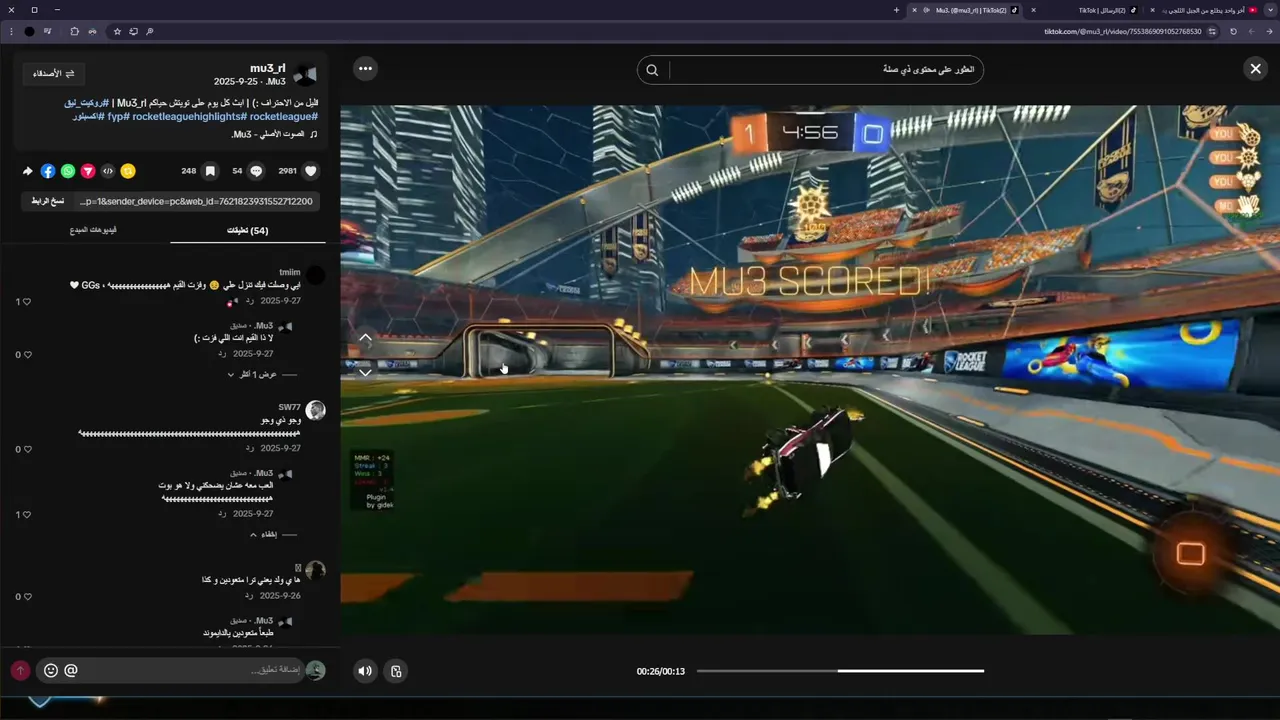Open comments via the speech bubble icon
Viewport: 1280px width, 720px height.
(x=256, y=171)
